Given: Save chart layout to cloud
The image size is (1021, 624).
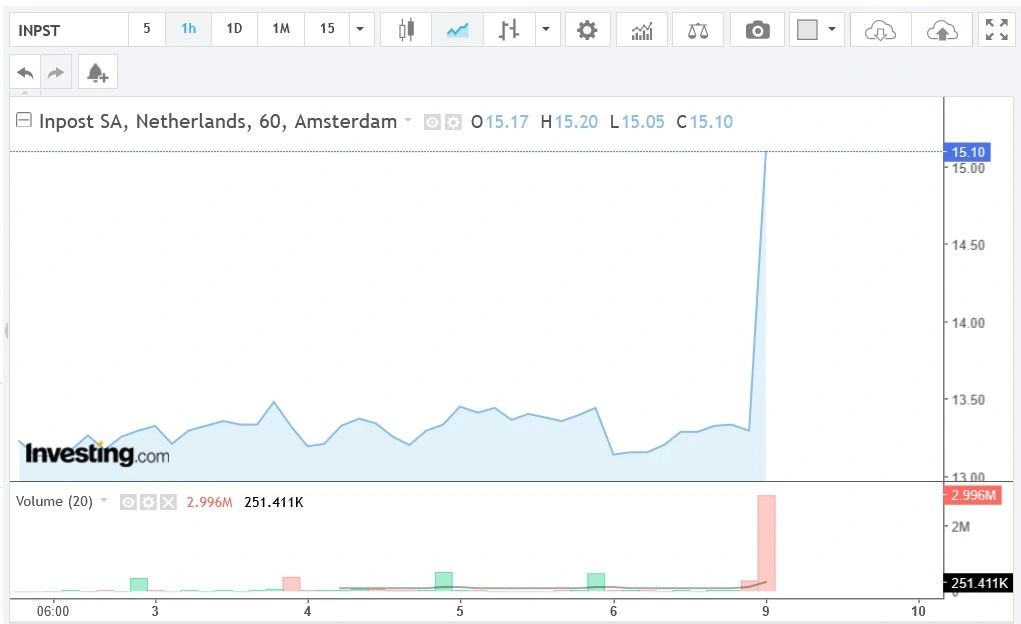Looking at the screenshot, I should pyautogui.click(x=942, y=29).
